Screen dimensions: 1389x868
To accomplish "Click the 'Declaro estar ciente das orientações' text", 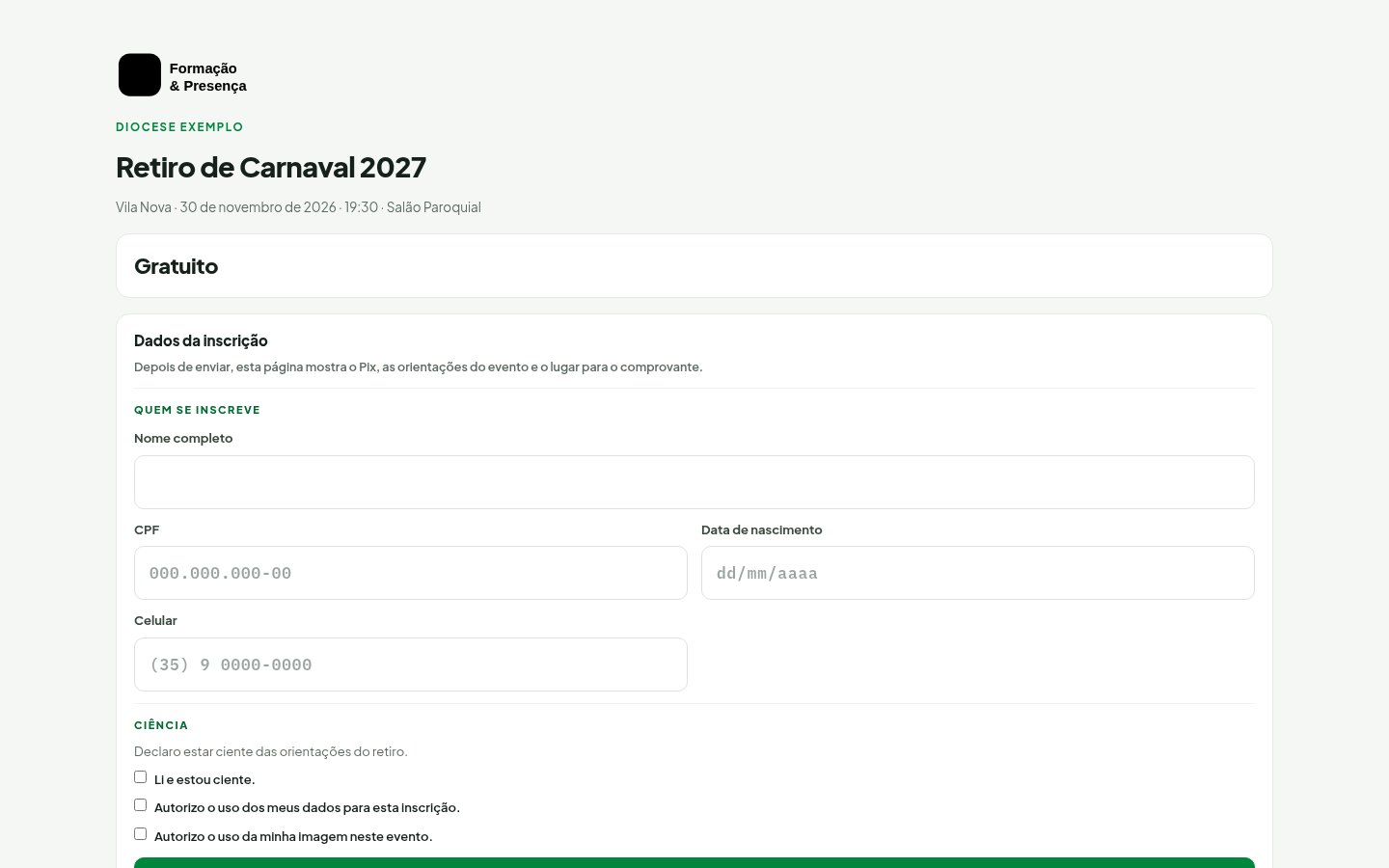I will pyautogui.click(x=271, y=751).
